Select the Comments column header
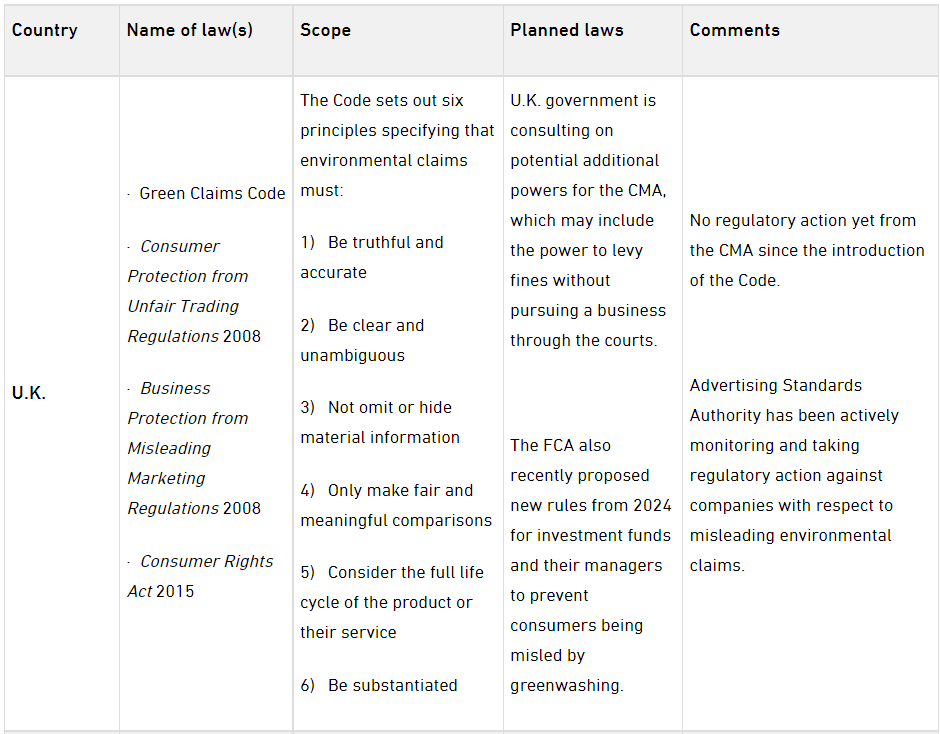 pos(735,30)
